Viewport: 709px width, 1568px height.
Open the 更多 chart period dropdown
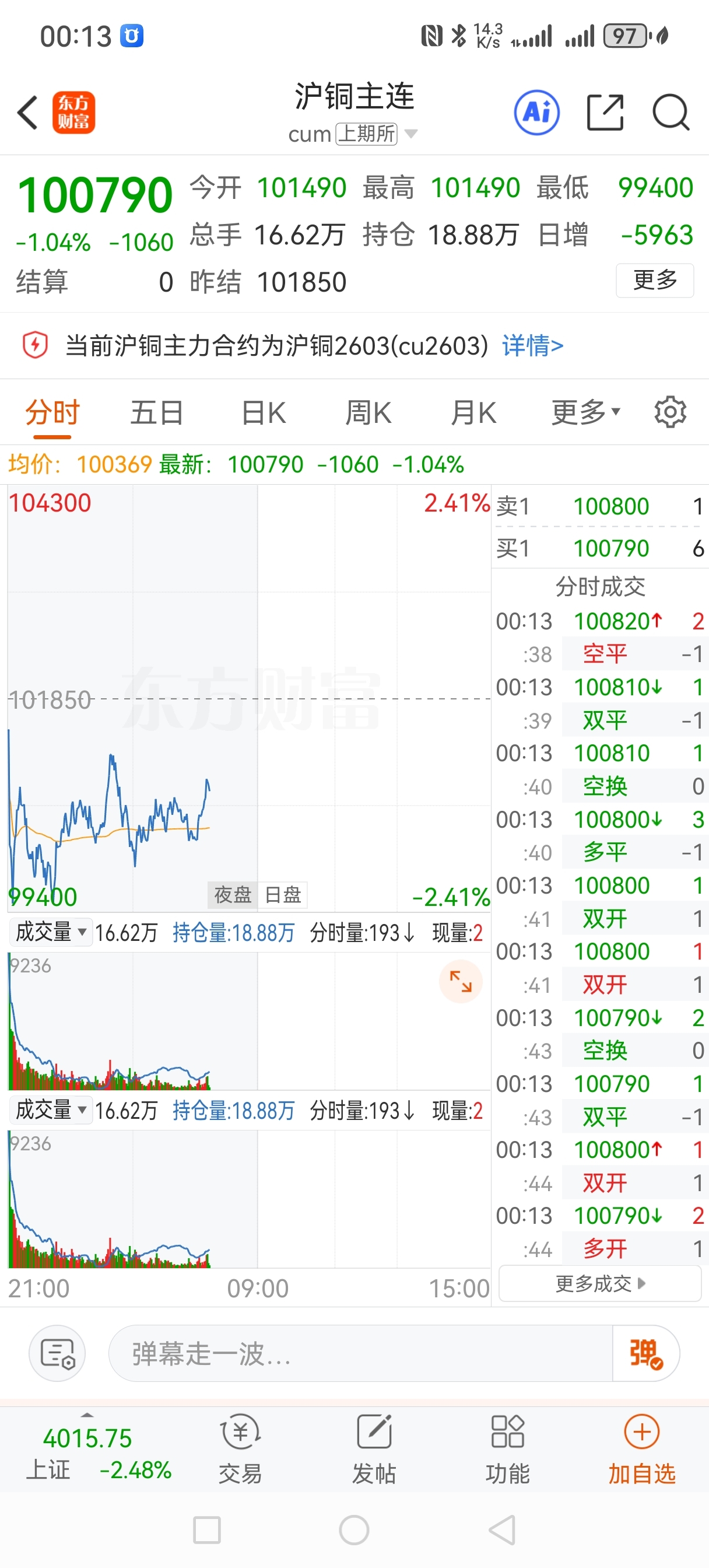585,412
